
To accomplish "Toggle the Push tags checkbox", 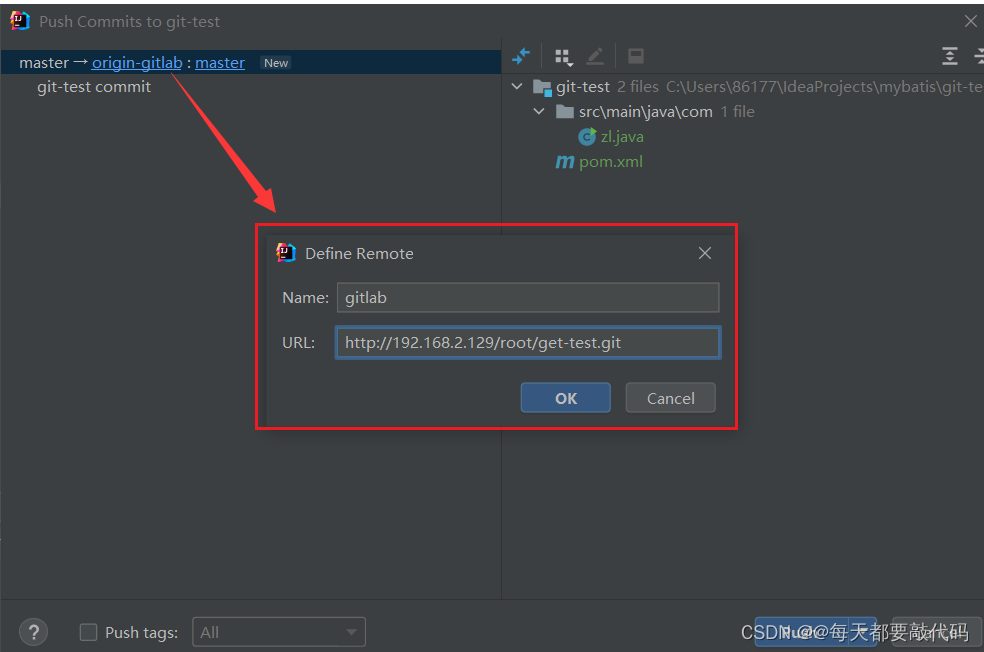I will (88, 632).
